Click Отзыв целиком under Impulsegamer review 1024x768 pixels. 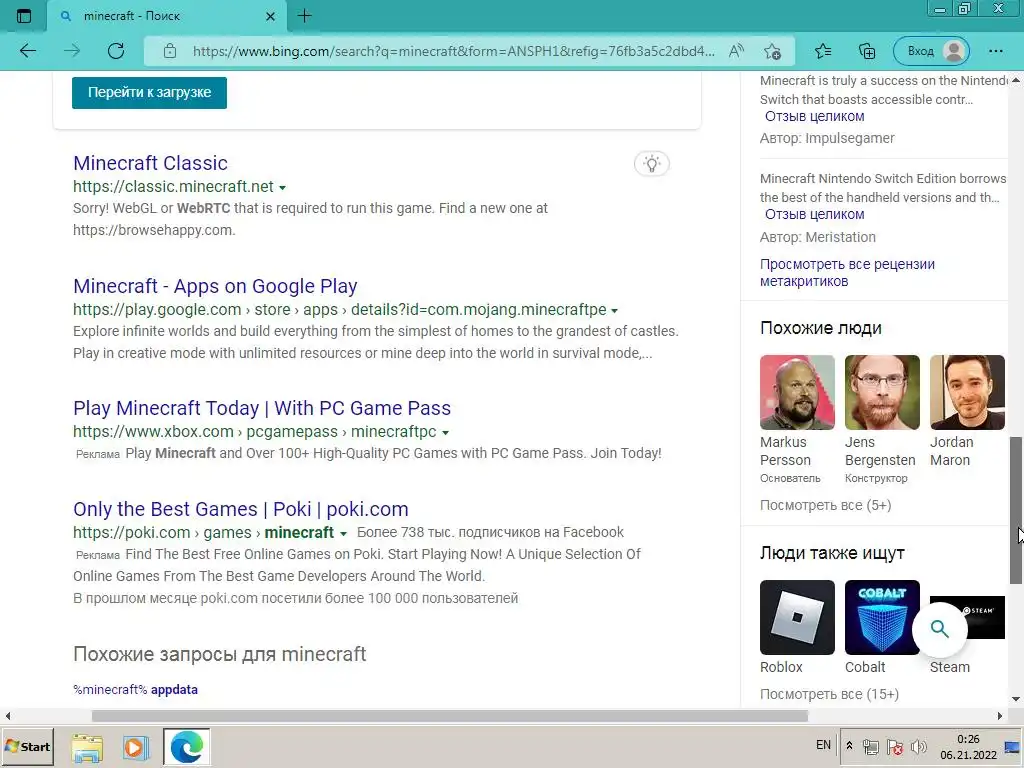(814, 116)
